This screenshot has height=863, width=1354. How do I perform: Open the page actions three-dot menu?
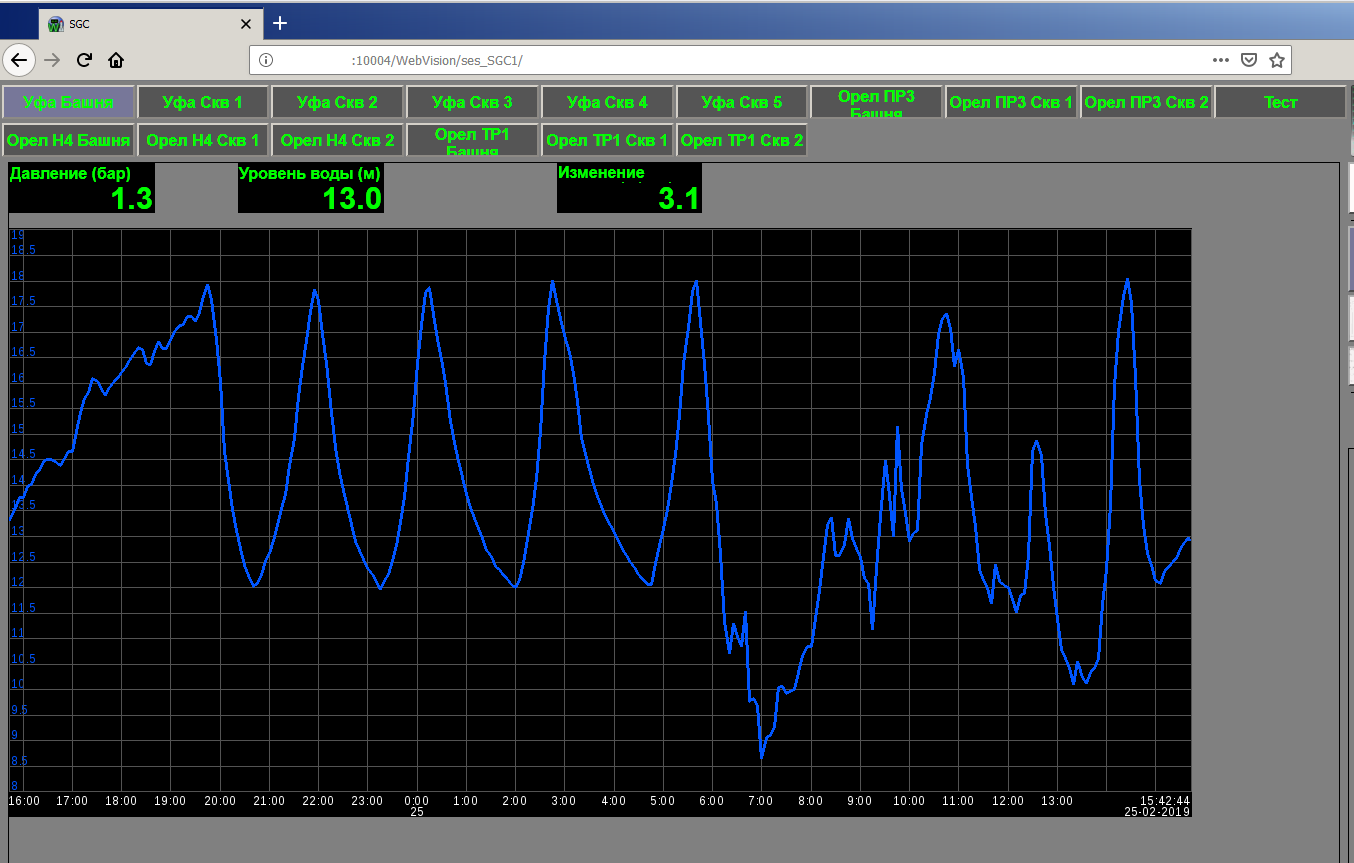[1220, 60]
